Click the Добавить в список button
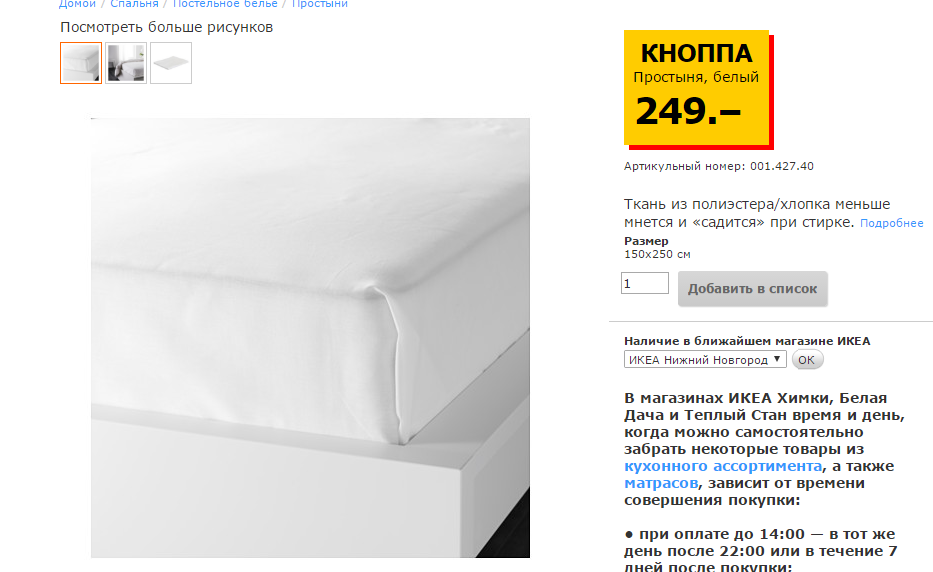933x572 pixels. pos(753,289)
